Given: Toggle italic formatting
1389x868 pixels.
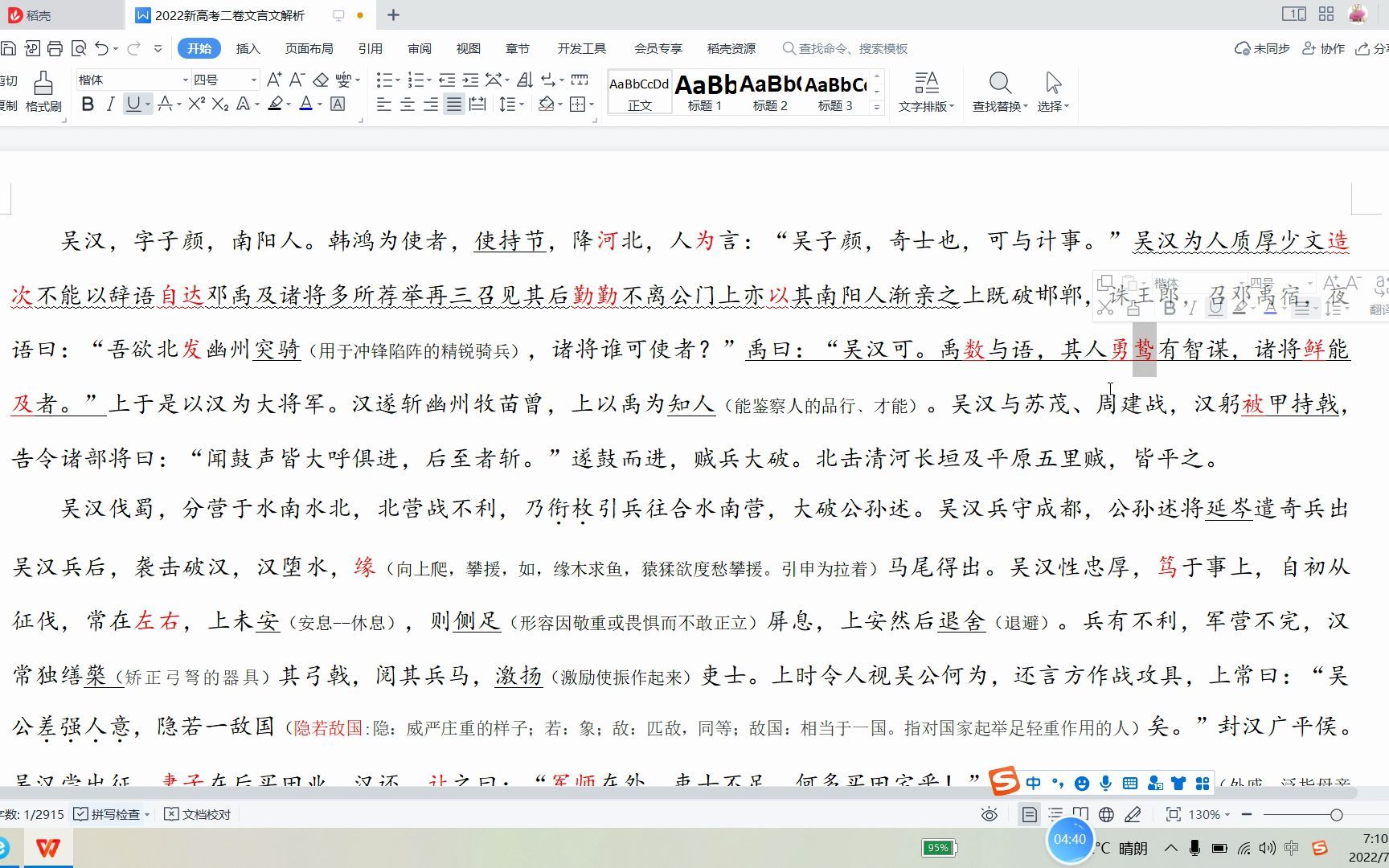Looking at the screenshot, I should click(110, 104).
